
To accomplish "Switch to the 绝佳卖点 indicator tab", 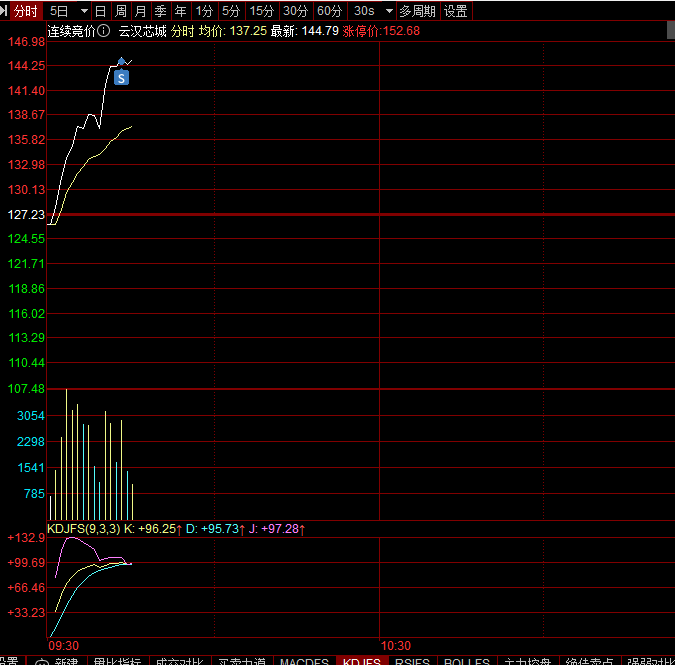I will click(x=589, y=661).
